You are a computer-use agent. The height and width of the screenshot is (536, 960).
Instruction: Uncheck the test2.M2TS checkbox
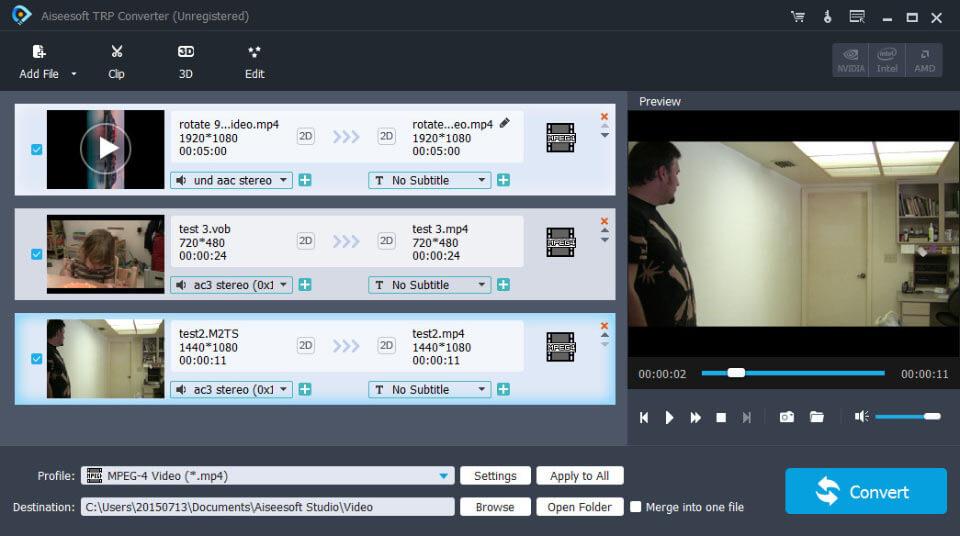pyautogui.click(x=37, y=359)
